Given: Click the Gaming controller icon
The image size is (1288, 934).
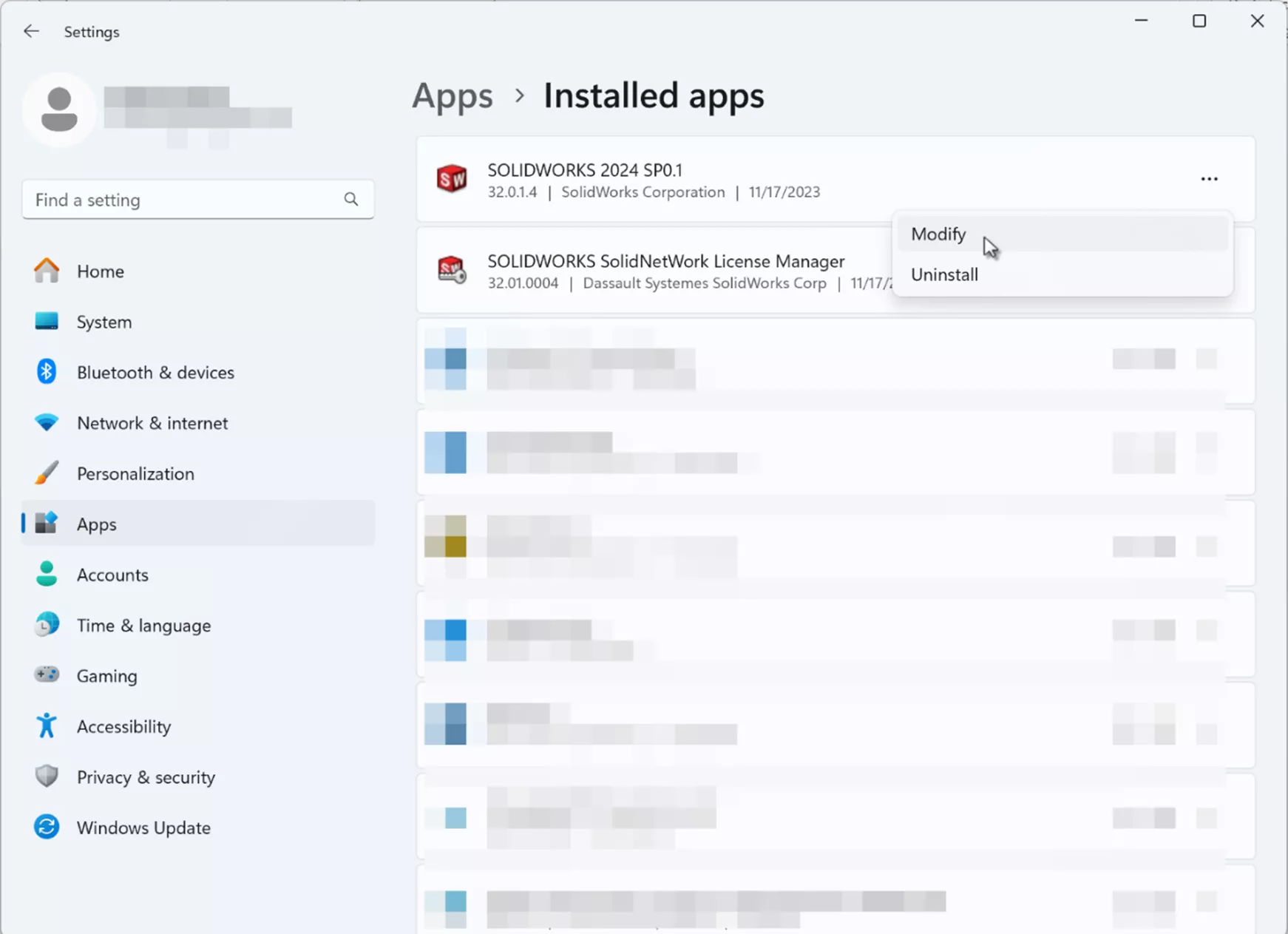Looking at the screenshot, I should (x=47, y=674).
